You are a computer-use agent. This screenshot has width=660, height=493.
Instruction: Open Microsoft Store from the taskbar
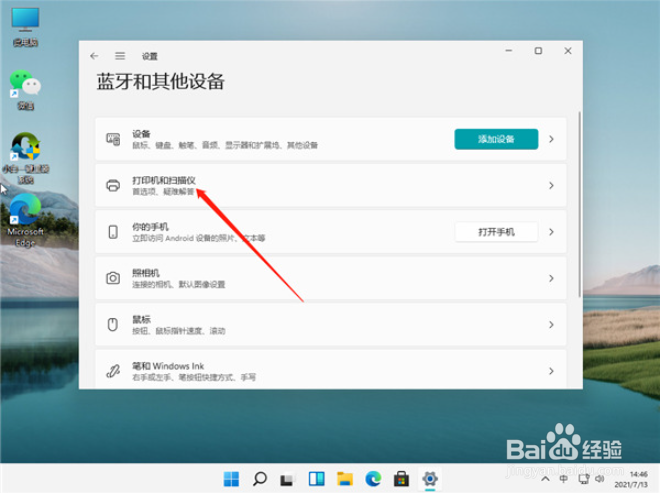tap(401, 479)
